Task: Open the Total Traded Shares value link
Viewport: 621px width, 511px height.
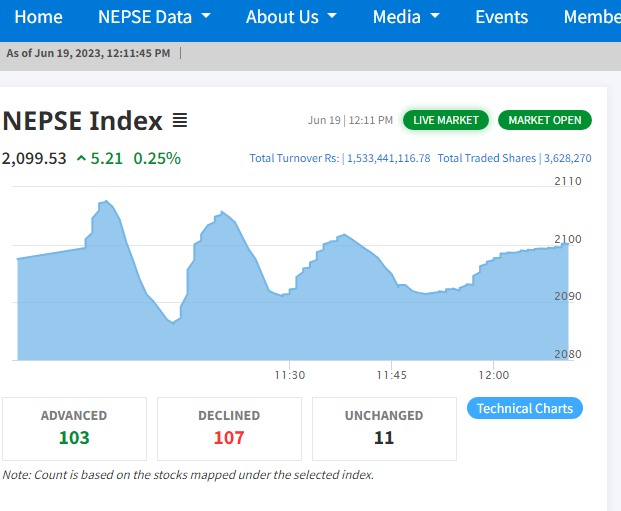Action: point(568,158)
